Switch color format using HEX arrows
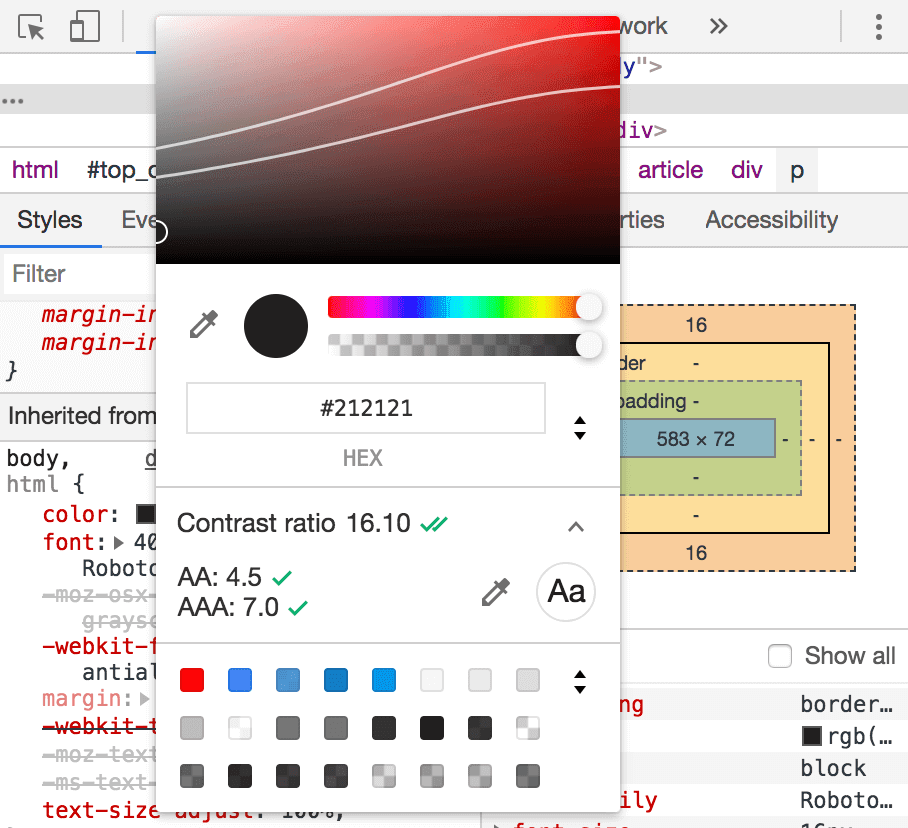The width and height of the screenshot is (908, 828). click(579, 428)
